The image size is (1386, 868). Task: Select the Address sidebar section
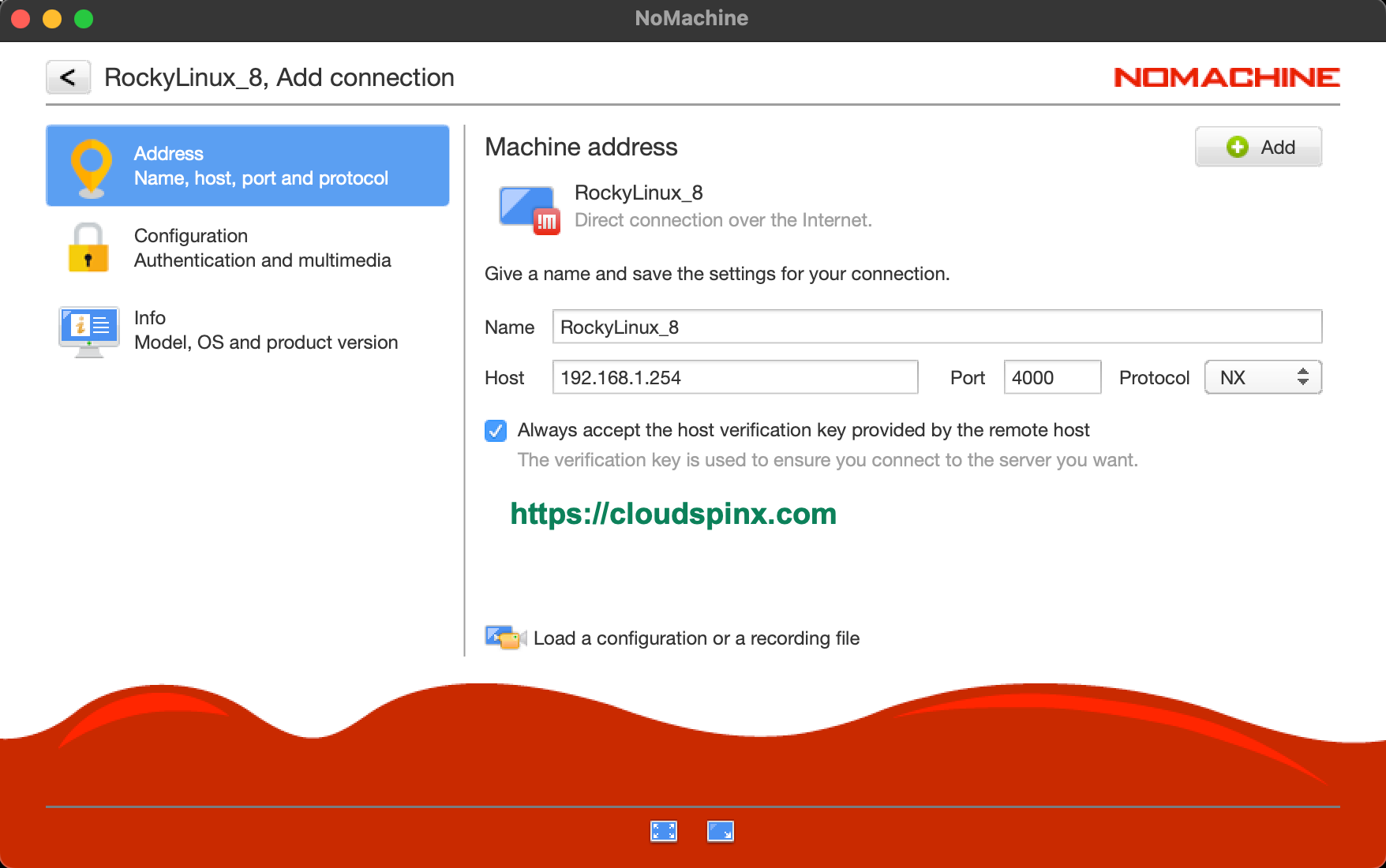click(247, 165)
